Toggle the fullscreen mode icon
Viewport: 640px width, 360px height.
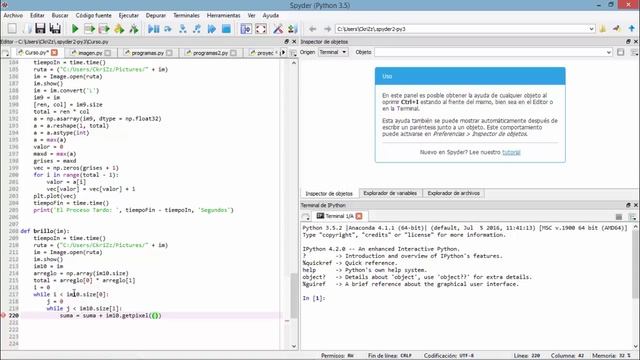coord(261,29)
